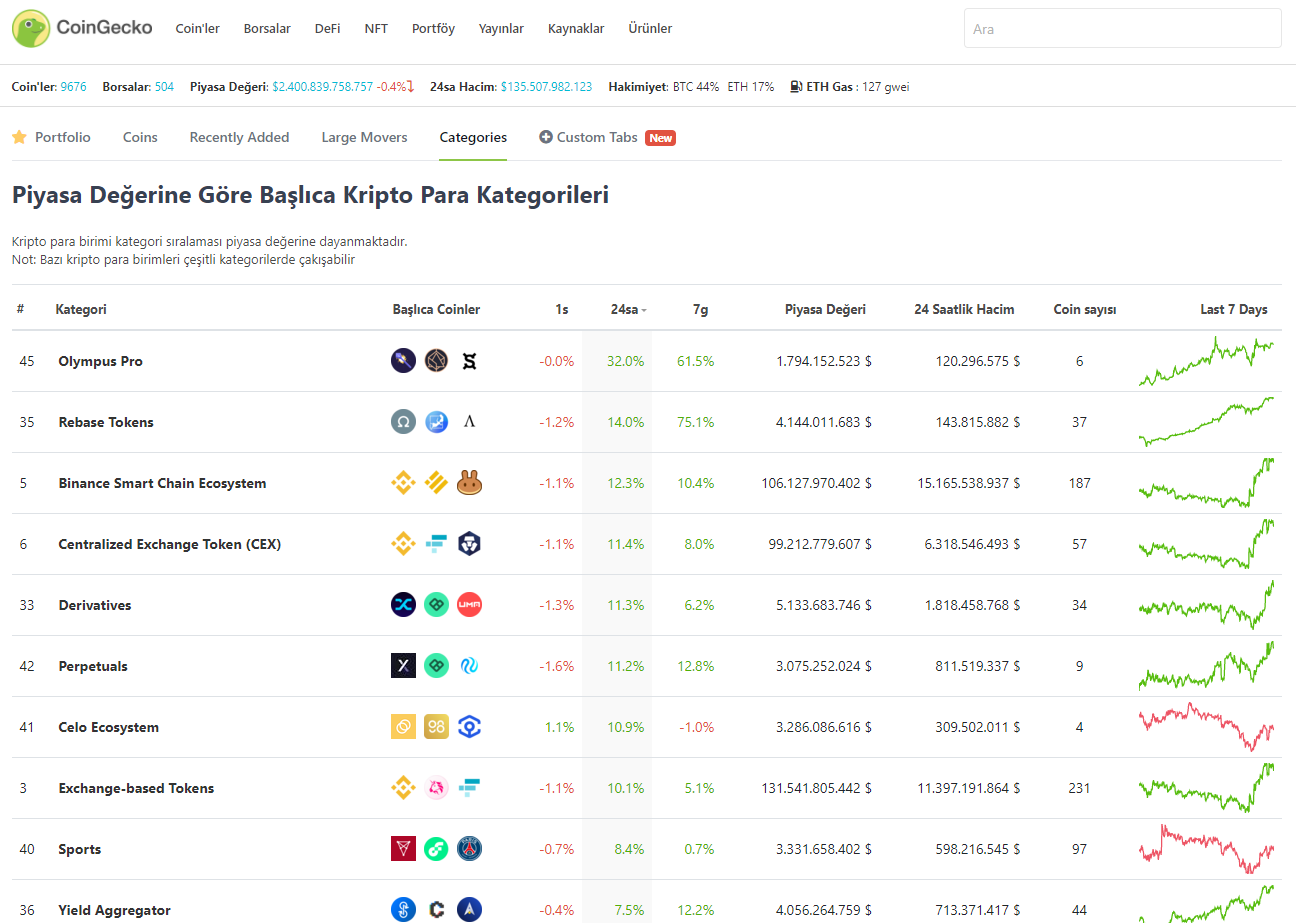Viewport: 1296px width, 923px height.
Task: Click the Perpetual Protocol icon in Perpetuals row
Action: 436,666
